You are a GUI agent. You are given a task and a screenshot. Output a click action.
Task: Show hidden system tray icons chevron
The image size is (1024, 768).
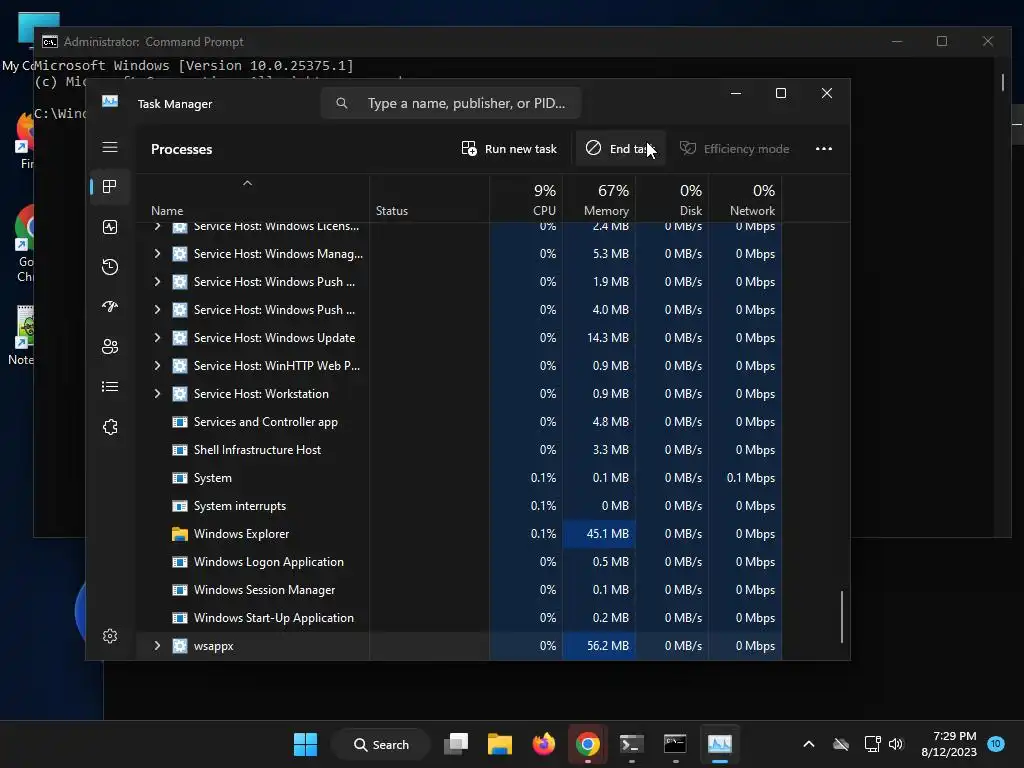[x=808, y=744]
